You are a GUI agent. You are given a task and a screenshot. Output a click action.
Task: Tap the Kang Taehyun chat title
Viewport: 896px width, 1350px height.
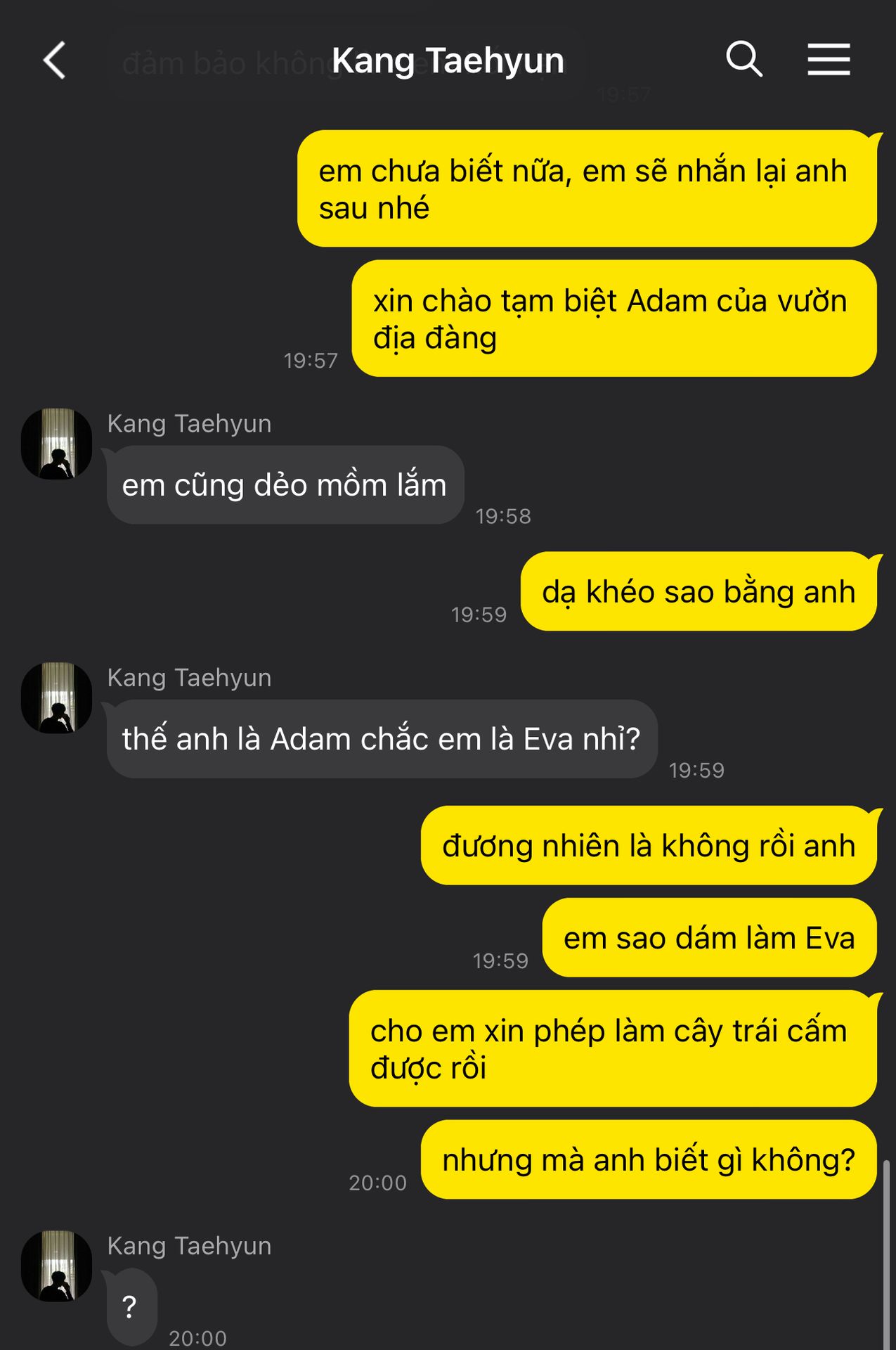[448, 60]
